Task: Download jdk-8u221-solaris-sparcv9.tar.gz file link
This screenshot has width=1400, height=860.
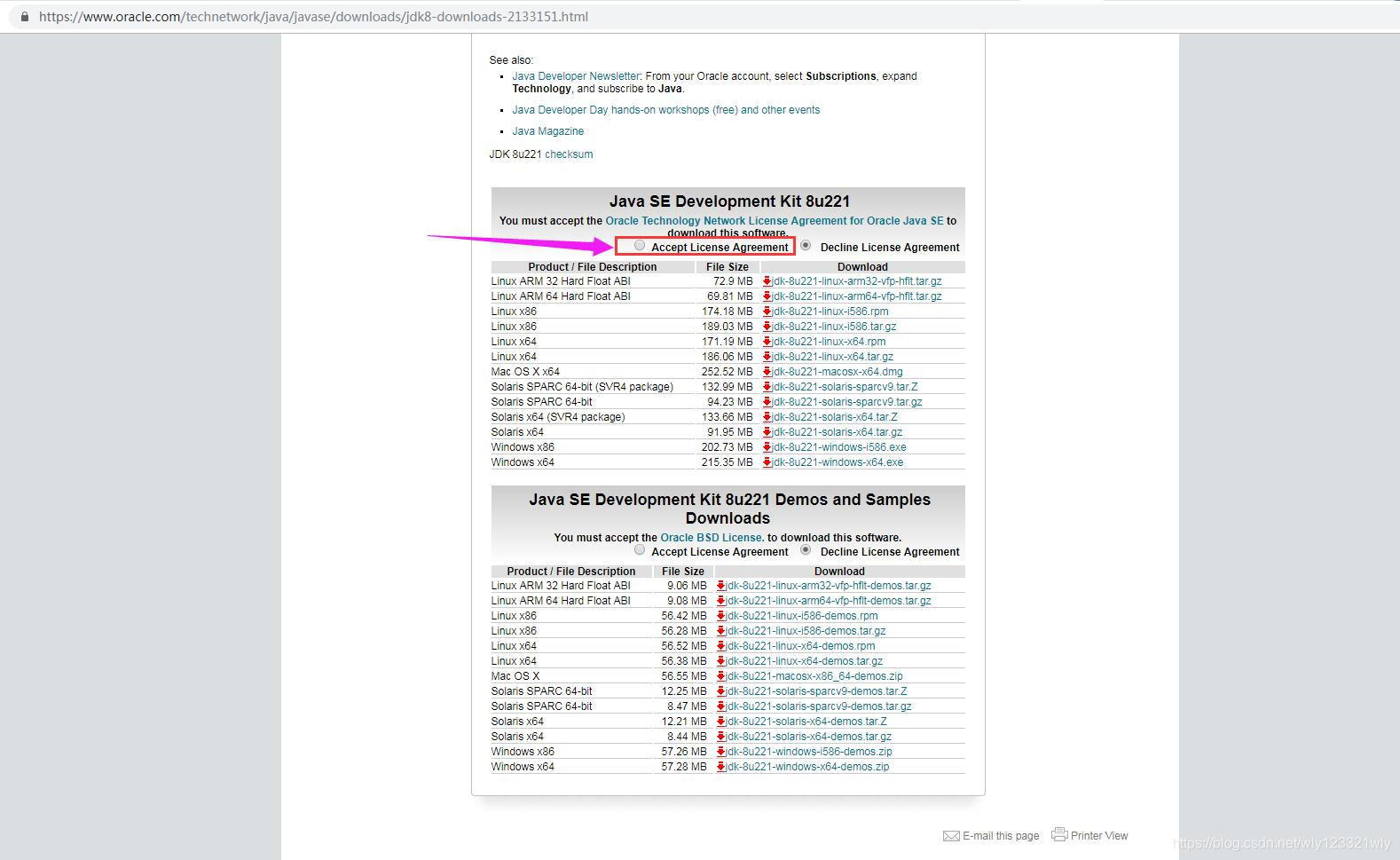Action: pyautogui.click(x=847, y=402)
